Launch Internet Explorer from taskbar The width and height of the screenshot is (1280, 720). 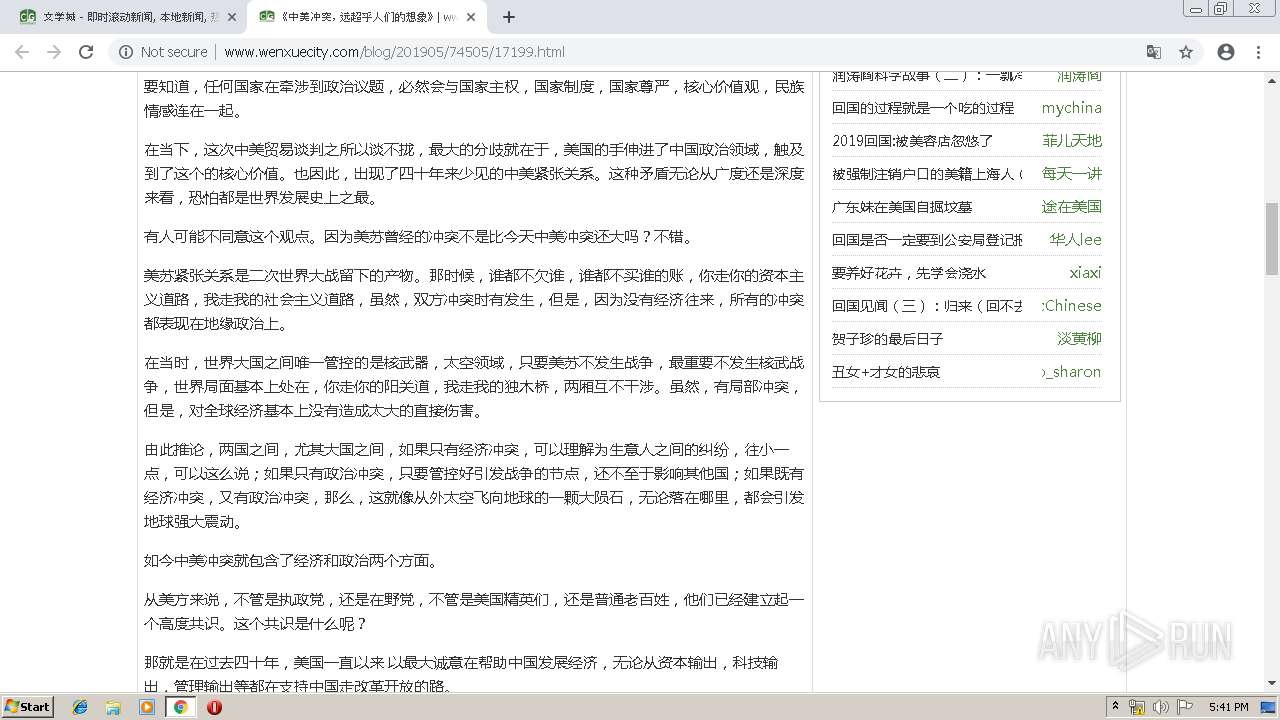click(x=80, y=707)
